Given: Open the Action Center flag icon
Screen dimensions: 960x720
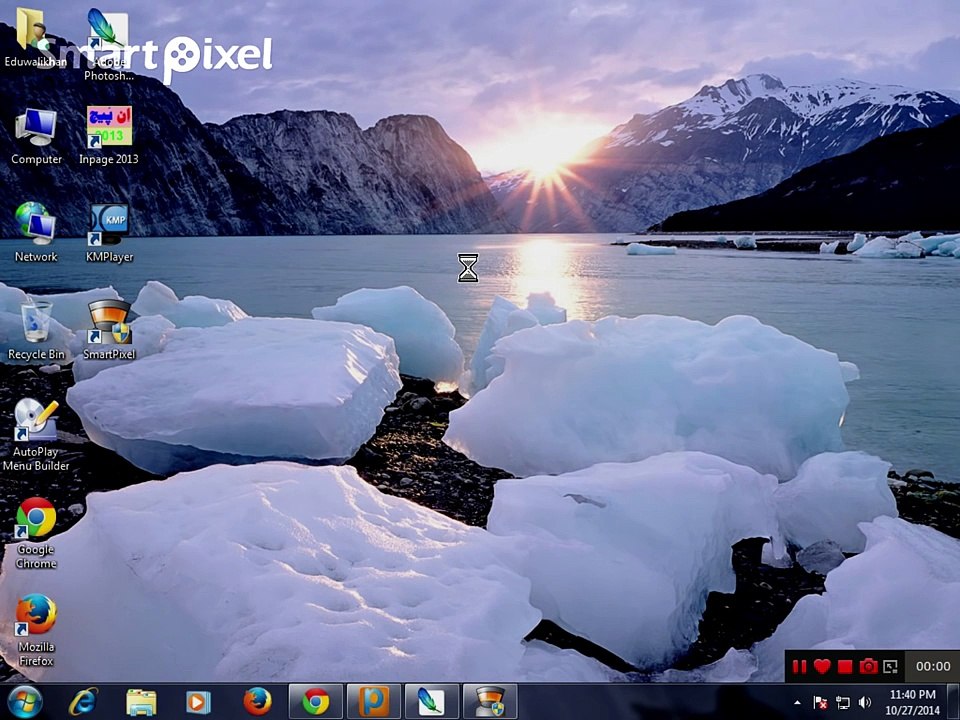Looking at the screenshot, I should 820,703.
